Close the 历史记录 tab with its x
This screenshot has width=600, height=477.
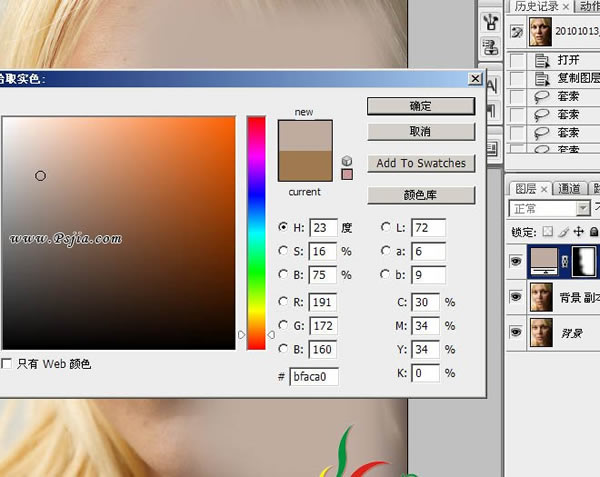point(566,7)
